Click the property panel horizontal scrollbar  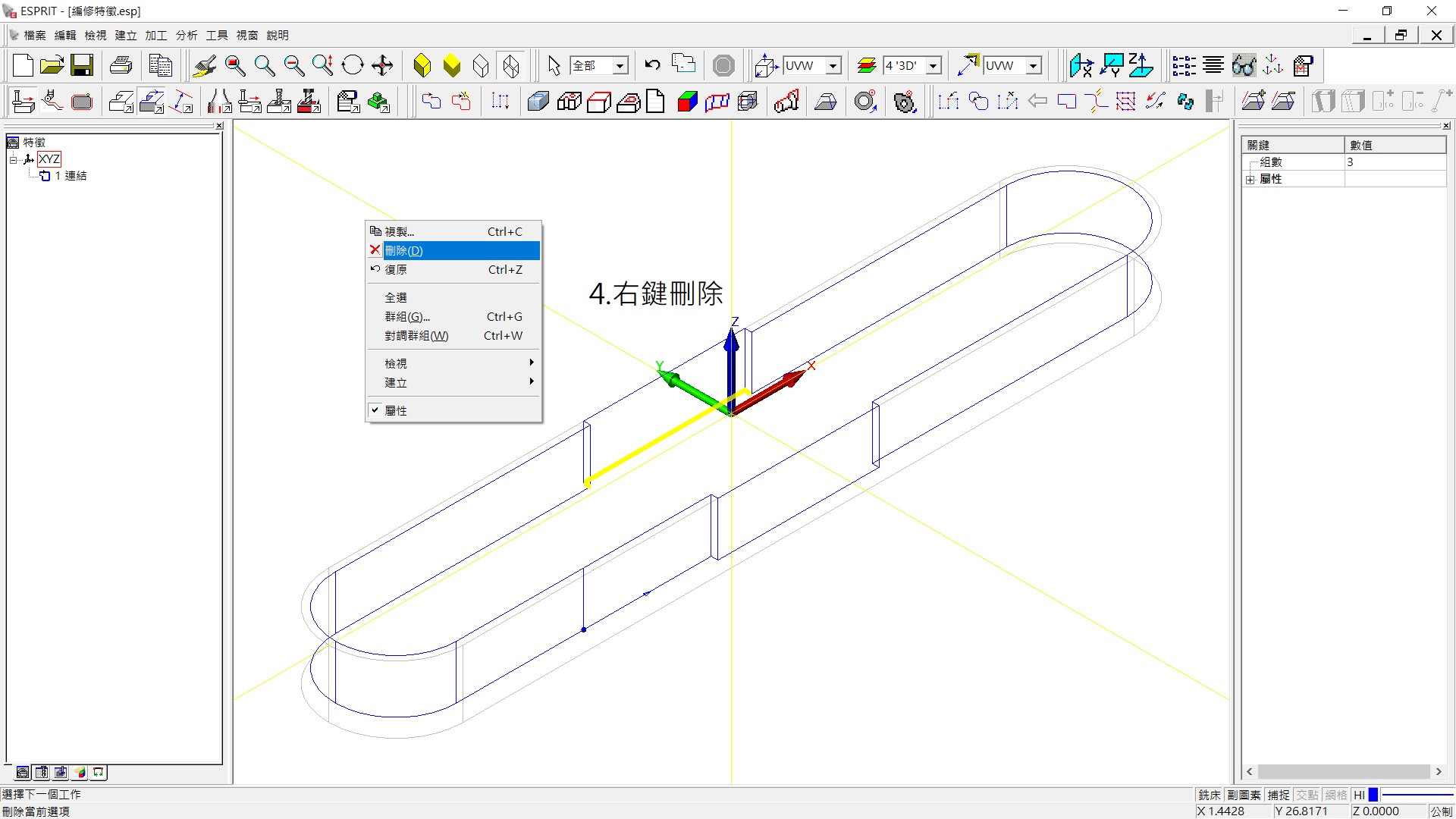(1342, 771)
